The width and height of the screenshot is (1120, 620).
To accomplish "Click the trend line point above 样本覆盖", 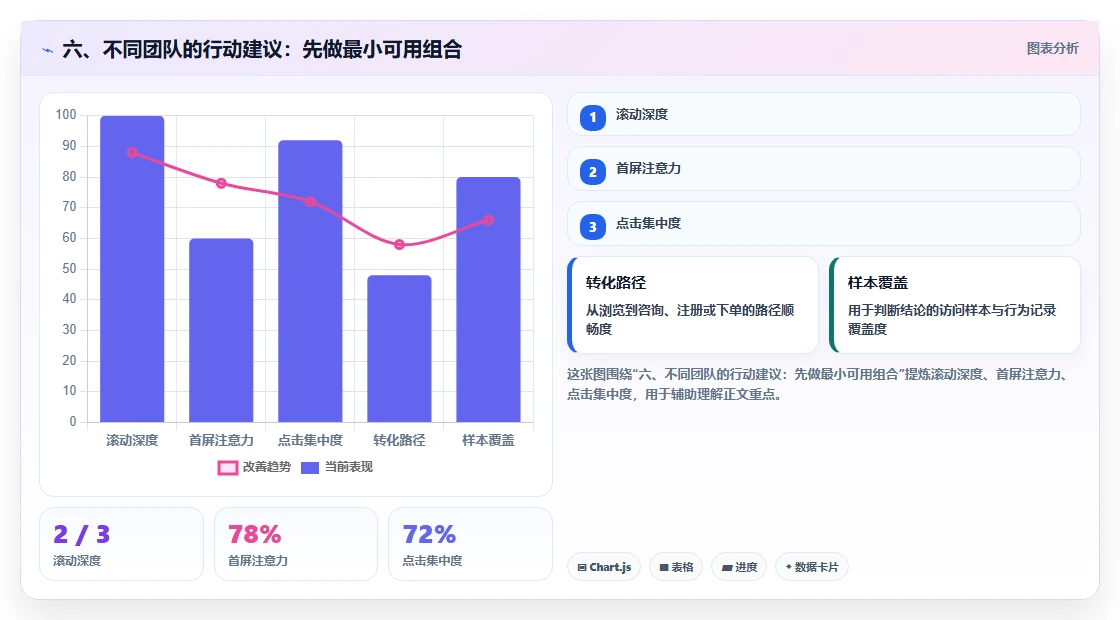I will 489,220.
